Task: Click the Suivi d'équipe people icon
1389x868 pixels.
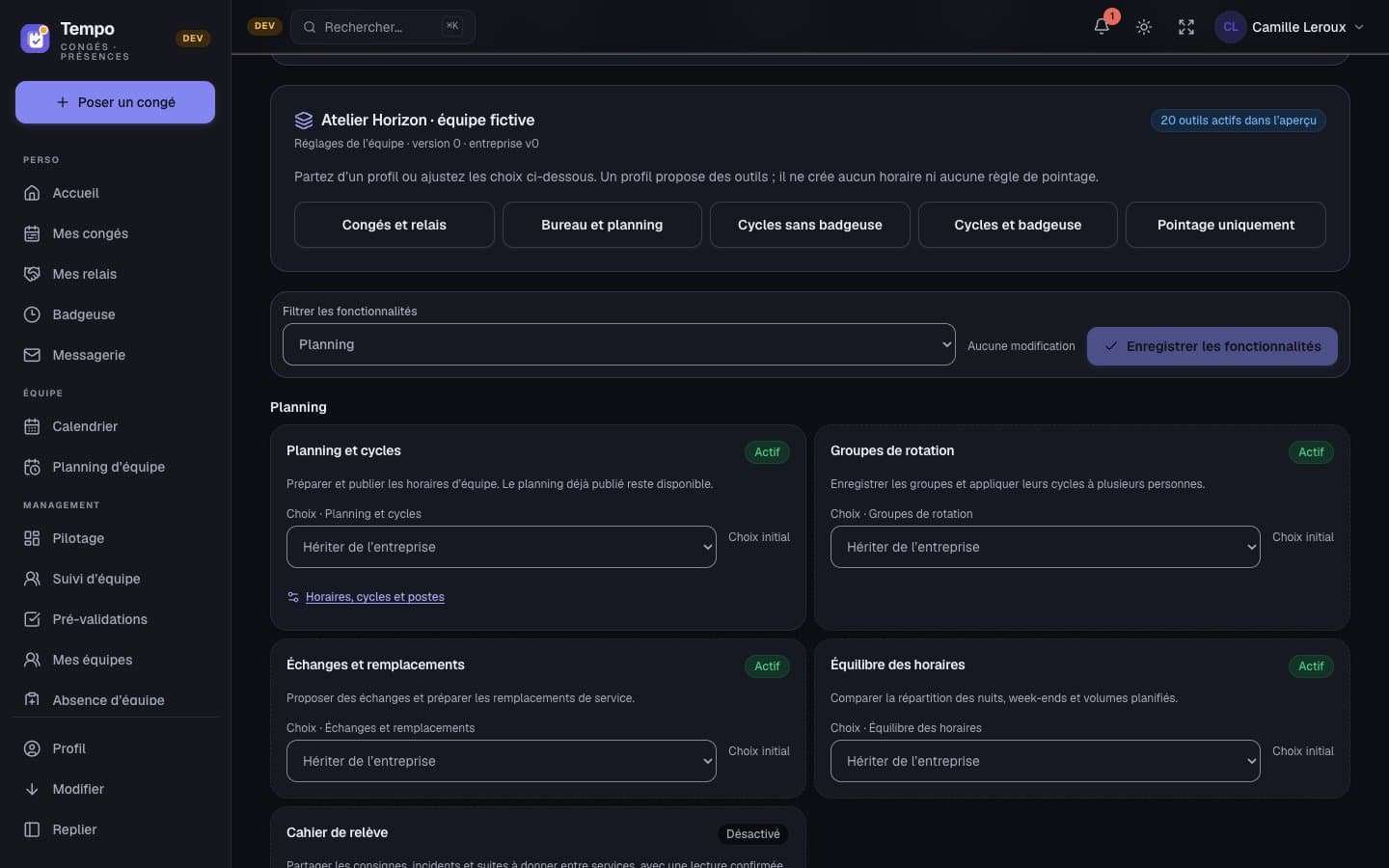Action: (x=32, y=579)
